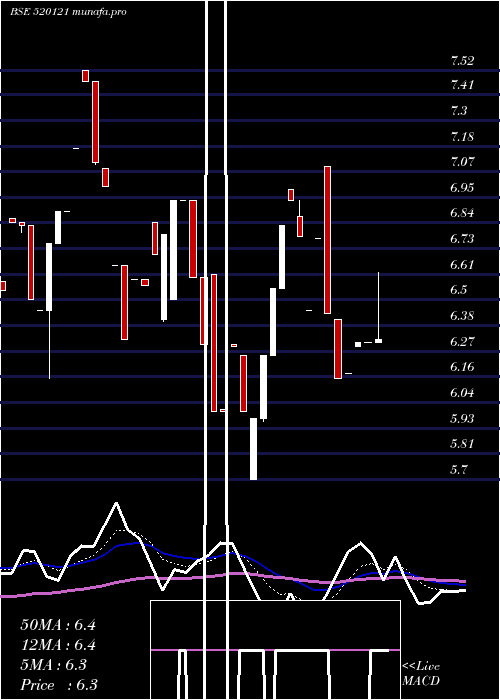Click the 6.61 price axis label
The image size is (500, 700).
click(462, 265)
